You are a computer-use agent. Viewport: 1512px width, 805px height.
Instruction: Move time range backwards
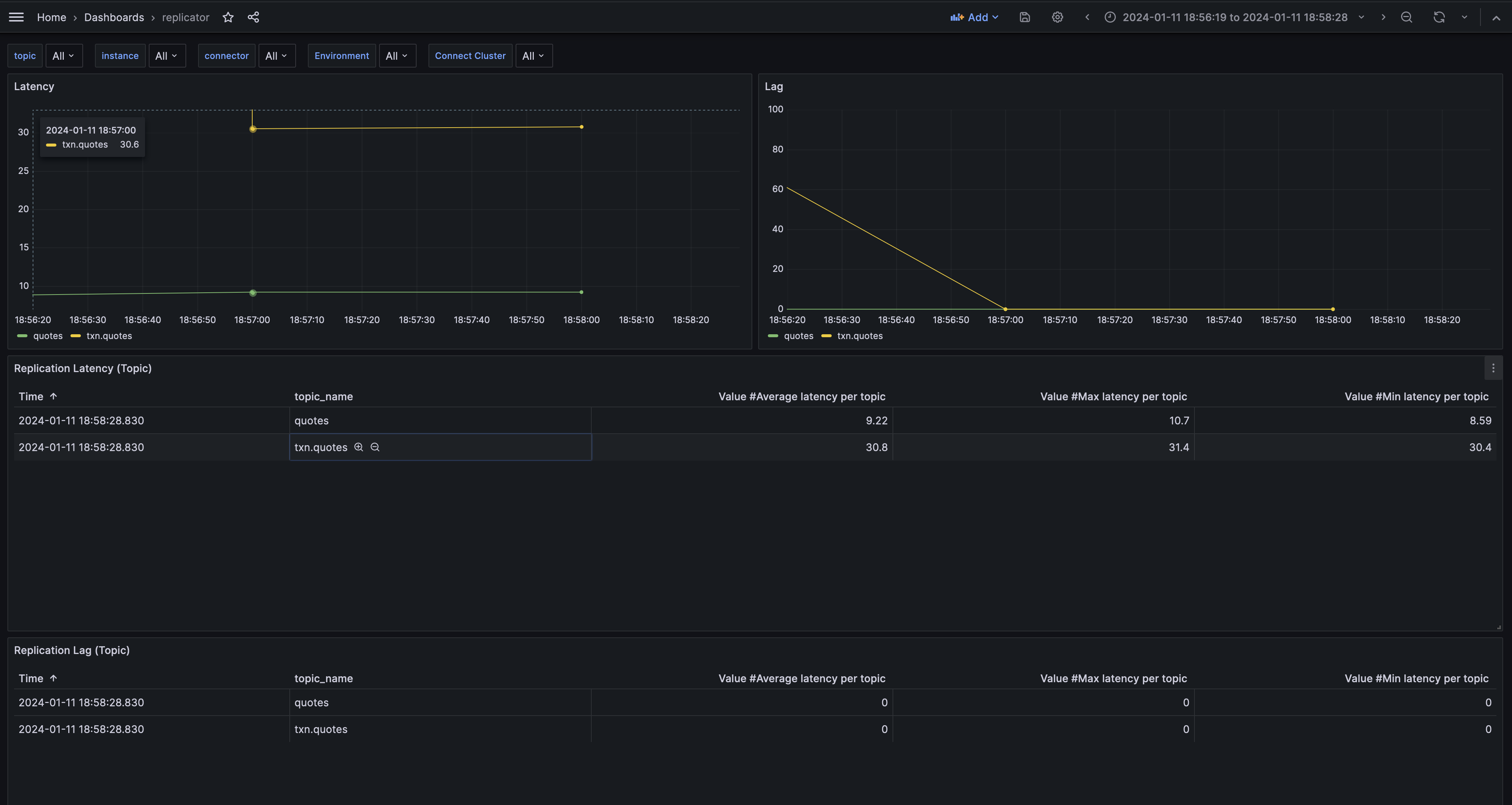coord(1087,17)
